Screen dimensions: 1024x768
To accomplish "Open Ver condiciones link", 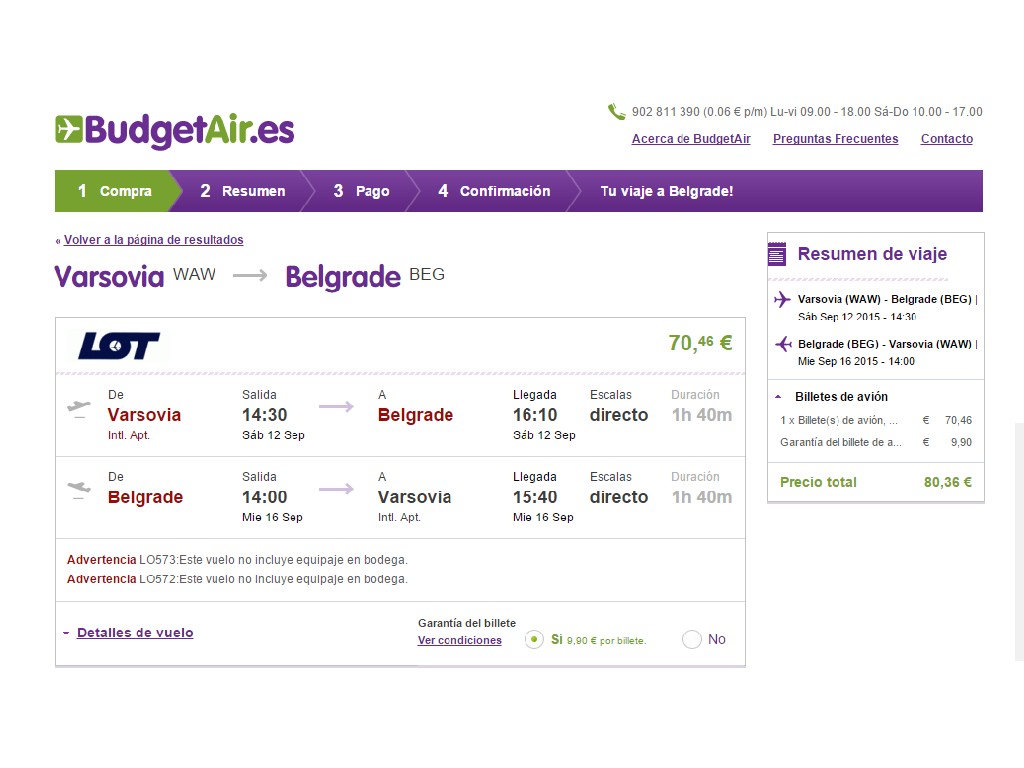I will [x=460, y=641].
